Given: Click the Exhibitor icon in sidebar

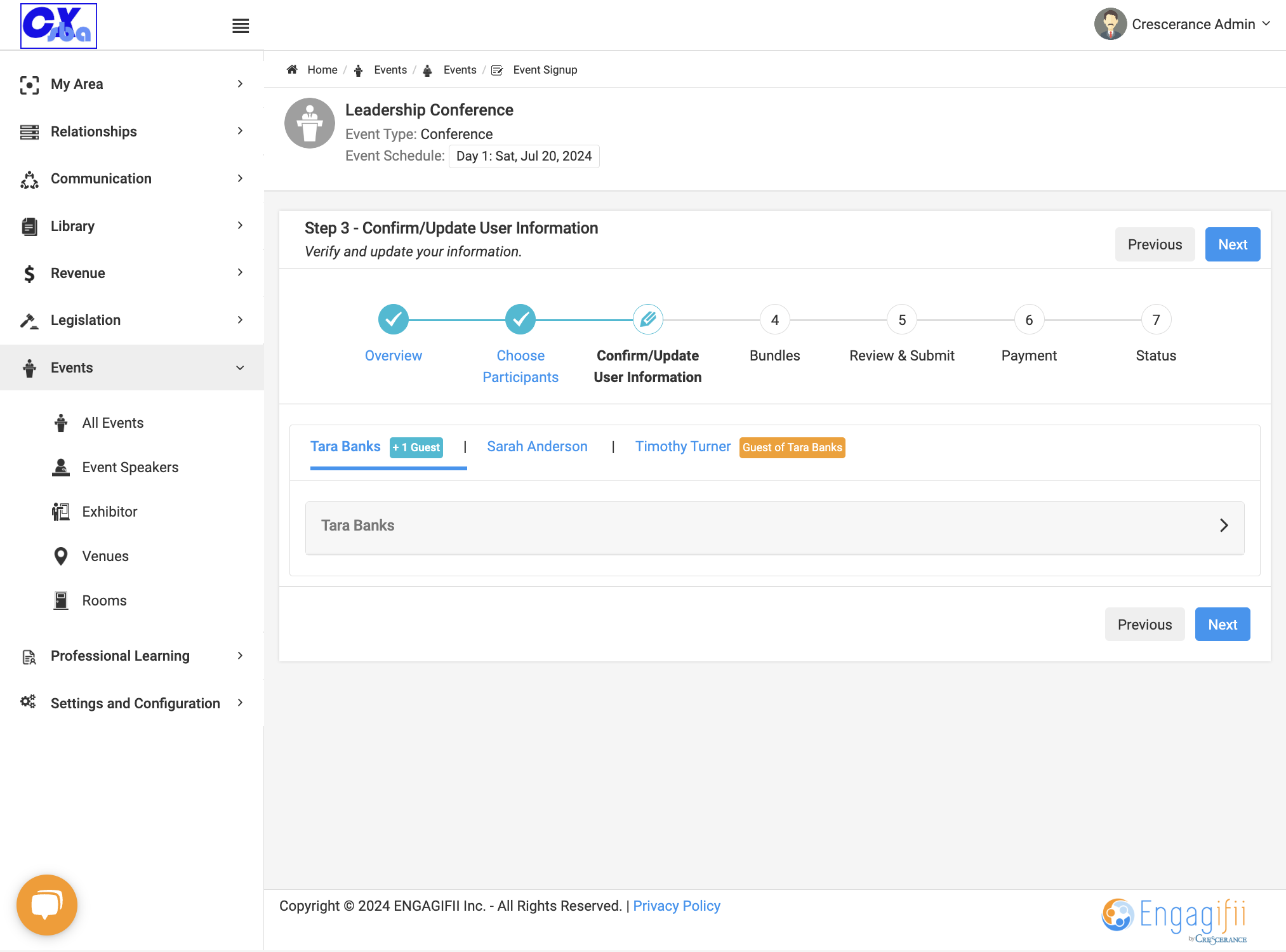Looking at the screenshot, I should coord(61,512).
